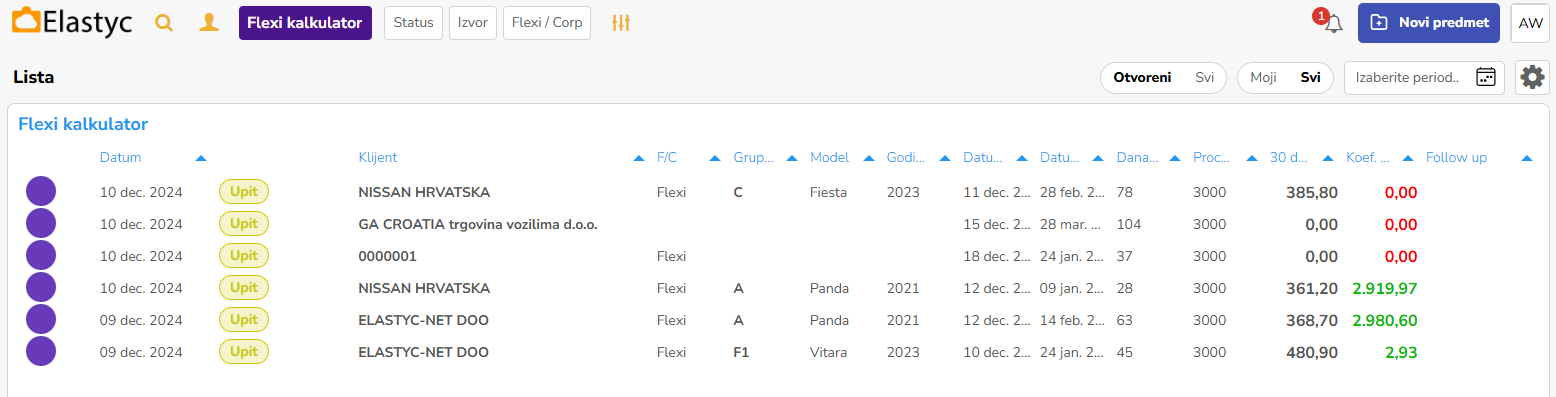Sort by Klijent column arrow
The height and width of the screenshot is (397, 1556).
click(639, 158)
